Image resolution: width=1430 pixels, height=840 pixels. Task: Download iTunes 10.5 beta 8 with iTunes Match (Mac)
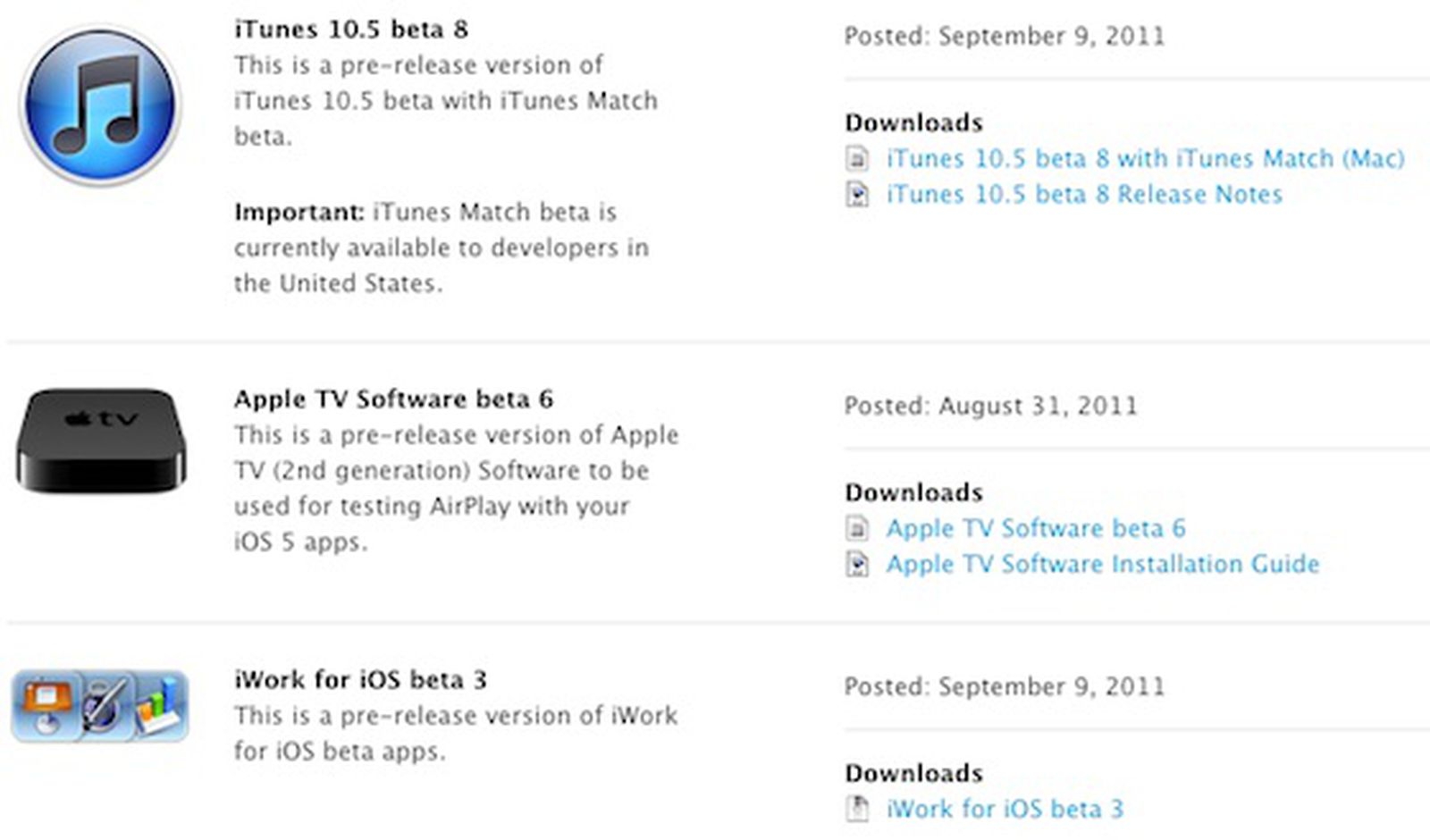pos(1145,159)
